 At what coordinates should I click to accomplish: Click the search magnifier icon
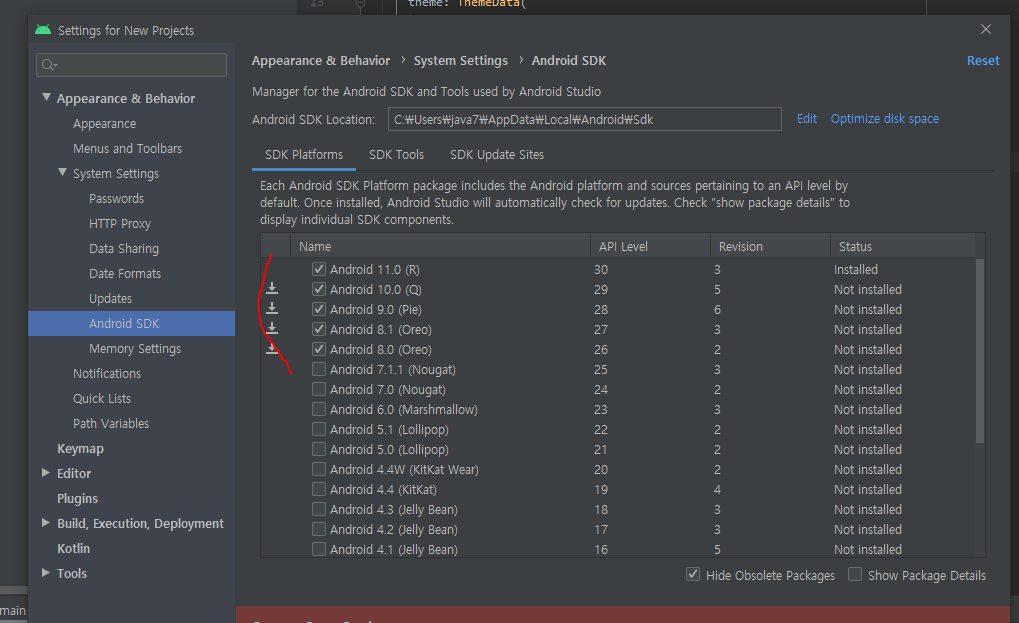pyautogui.click(x=49, y=65)
